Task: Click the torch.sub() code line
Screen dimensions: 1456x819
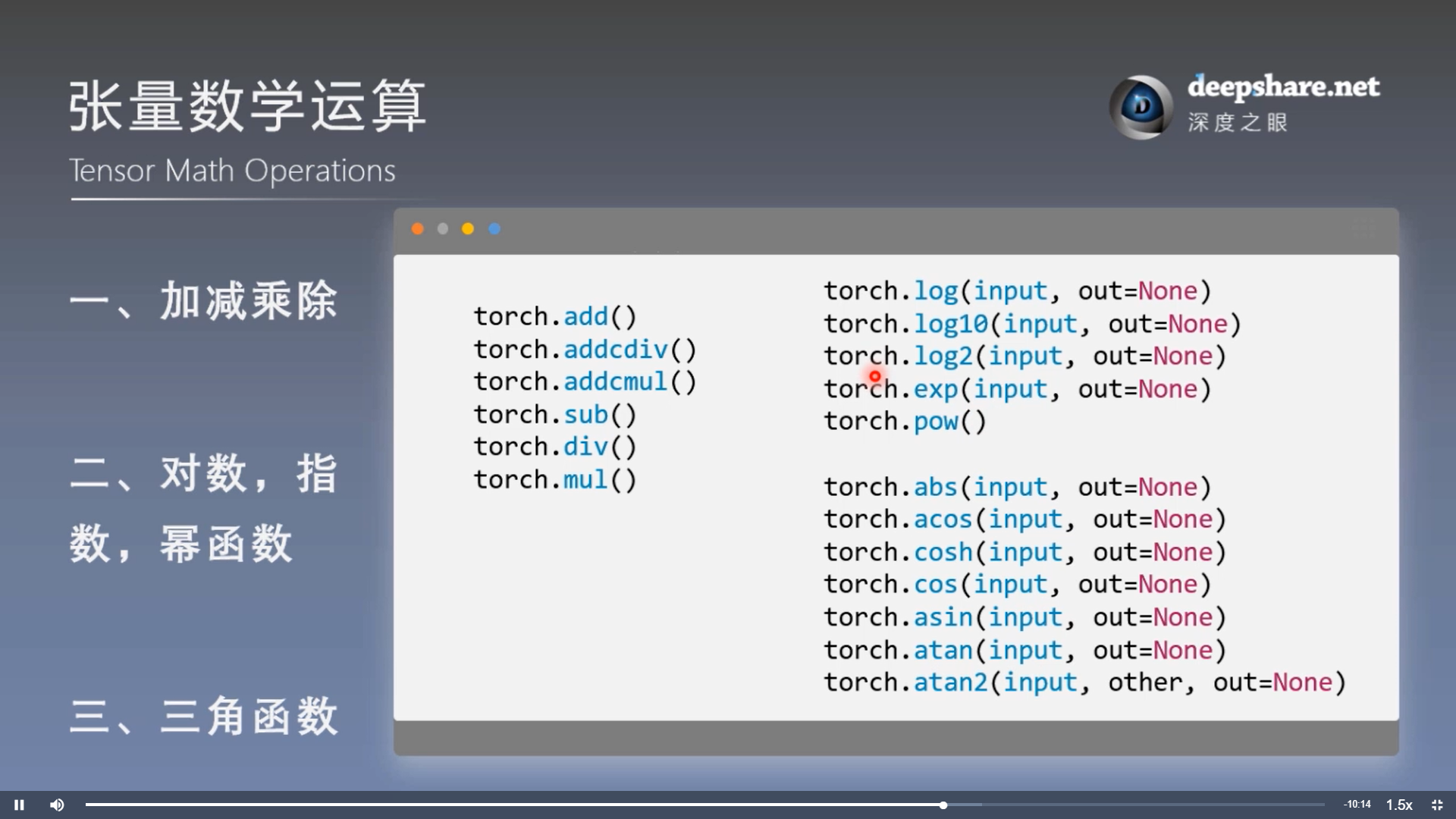Action: [555, 415]
